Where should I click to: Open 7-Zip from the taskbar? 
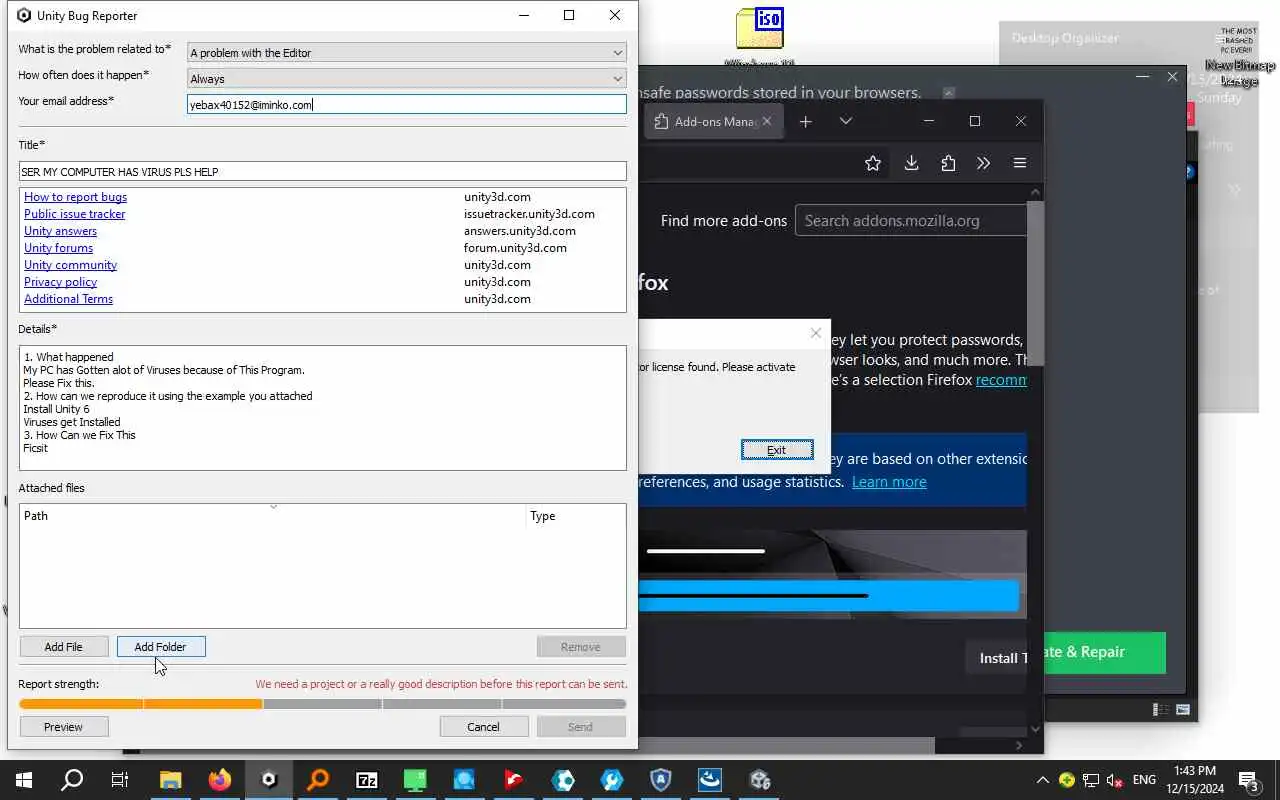tap(367, 780)
